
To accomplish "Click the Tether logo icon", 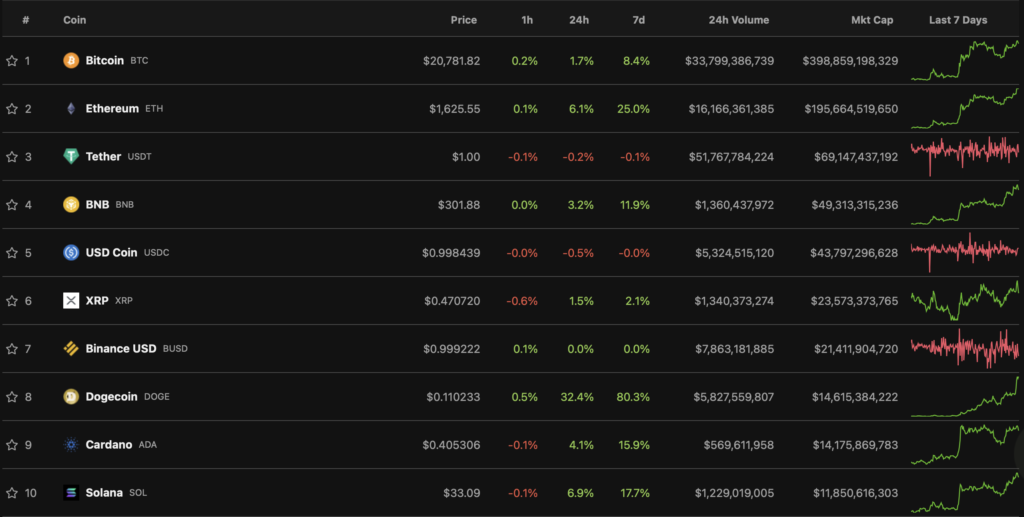I will [x=71, y=156].
